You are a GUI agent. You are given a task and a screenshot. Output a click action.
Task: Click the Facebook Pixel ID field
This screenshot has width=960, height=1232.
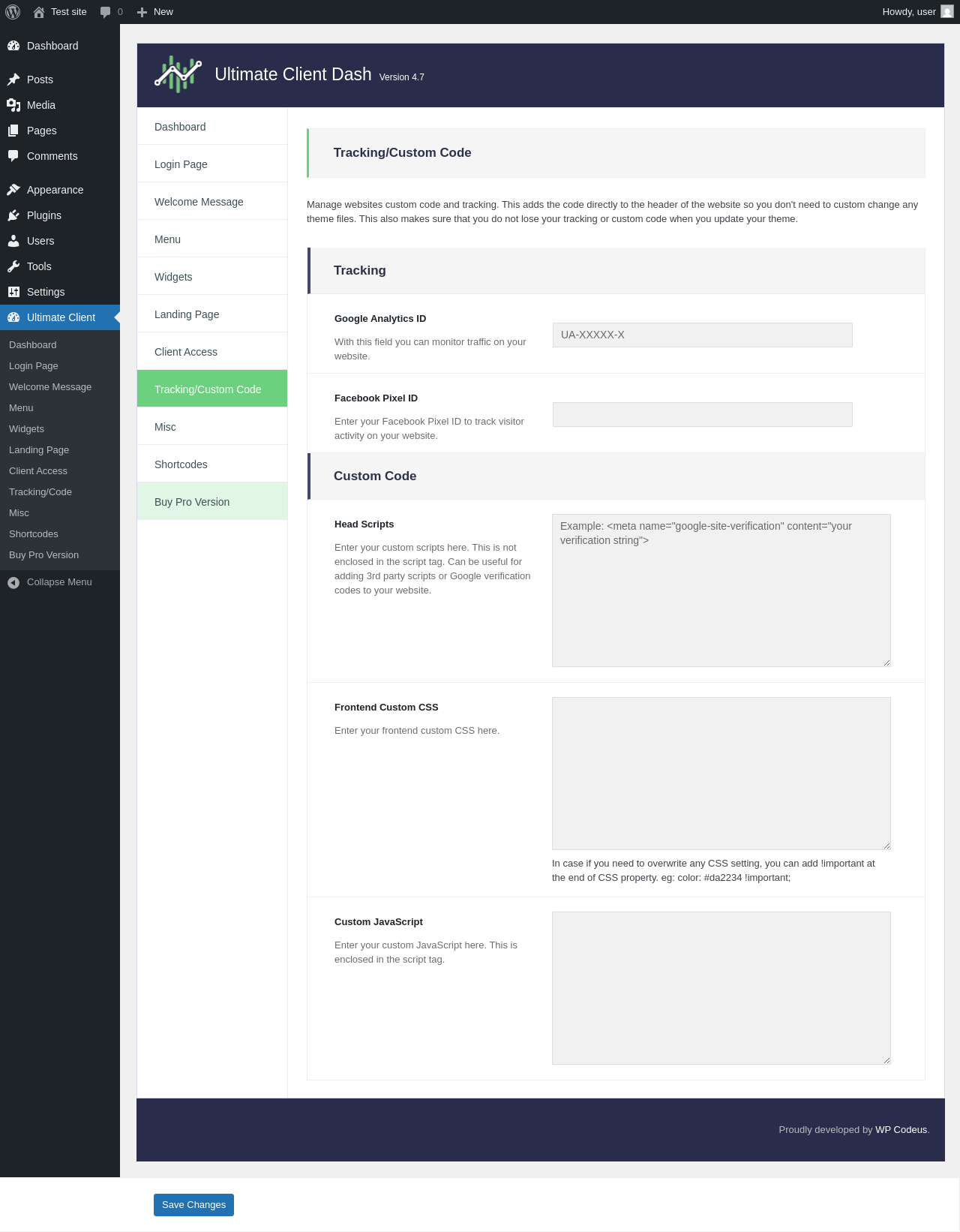703,415
